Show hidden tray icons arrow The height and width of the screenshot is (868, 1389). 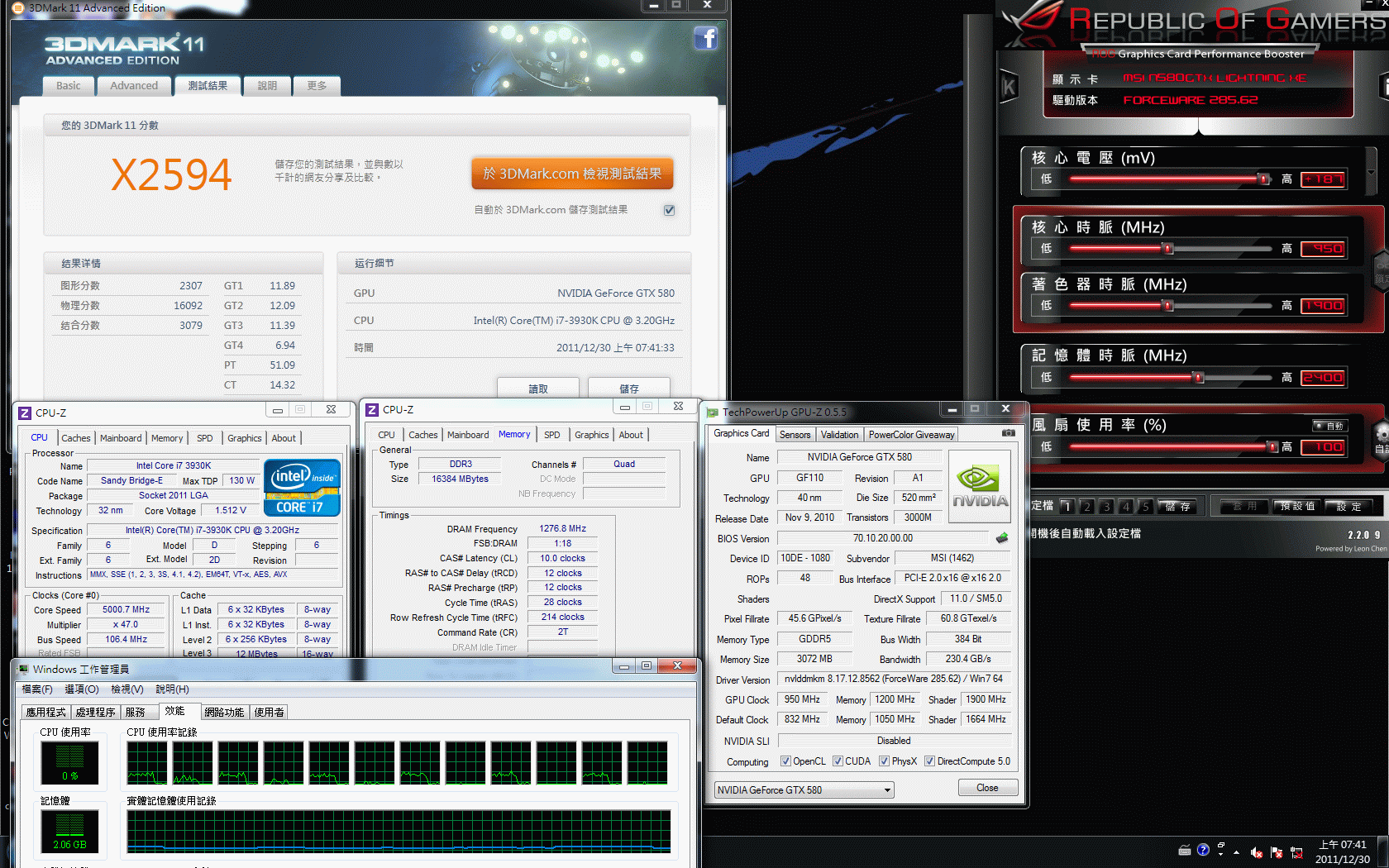[x=1237, y=852]
